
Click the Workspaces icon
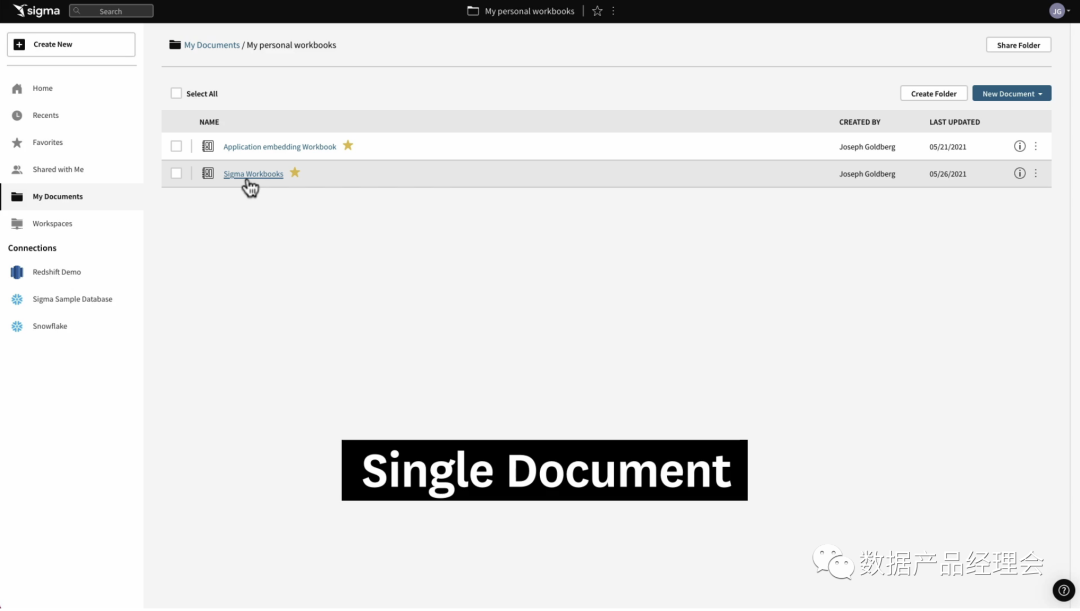click(x=17, y=224)
